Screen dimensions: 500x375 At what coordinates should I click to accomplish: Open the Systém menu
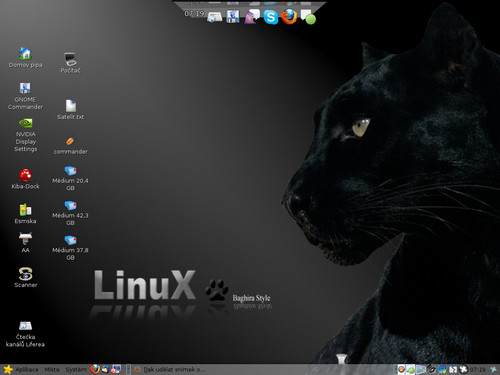tap(76, 369)
